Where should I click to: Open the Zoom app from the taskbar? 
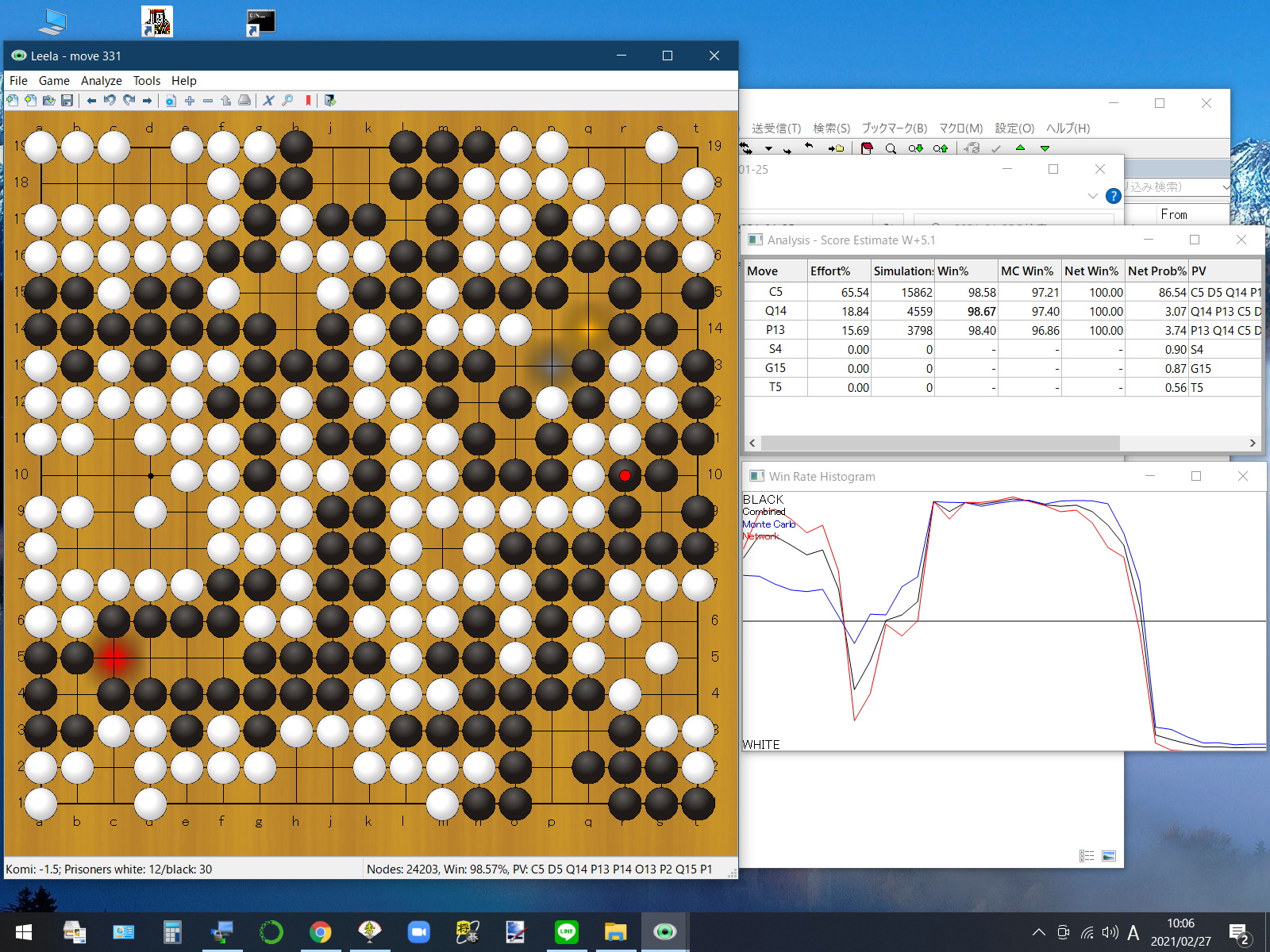point(418,932)
